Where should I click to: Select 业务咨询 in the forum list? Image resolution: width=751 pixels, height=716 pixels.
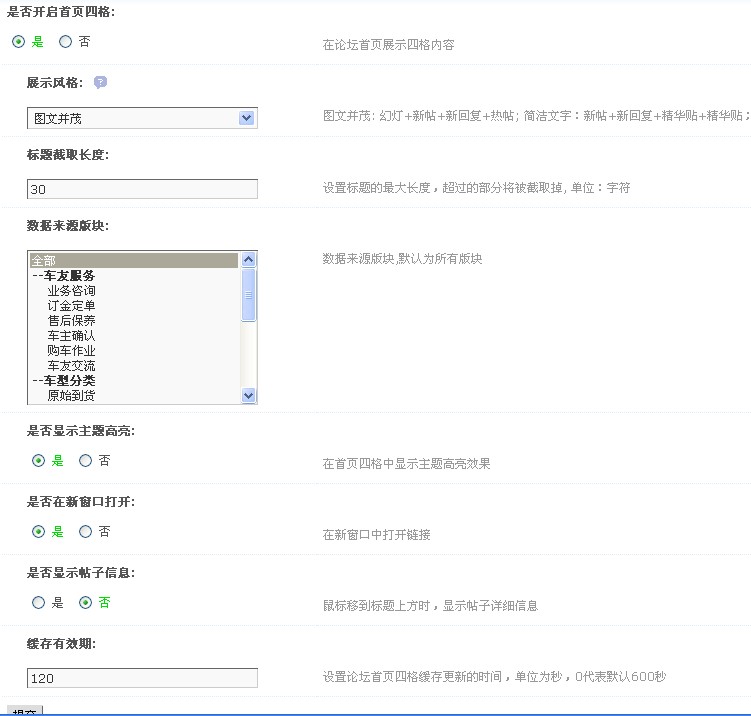pos(72,291)
